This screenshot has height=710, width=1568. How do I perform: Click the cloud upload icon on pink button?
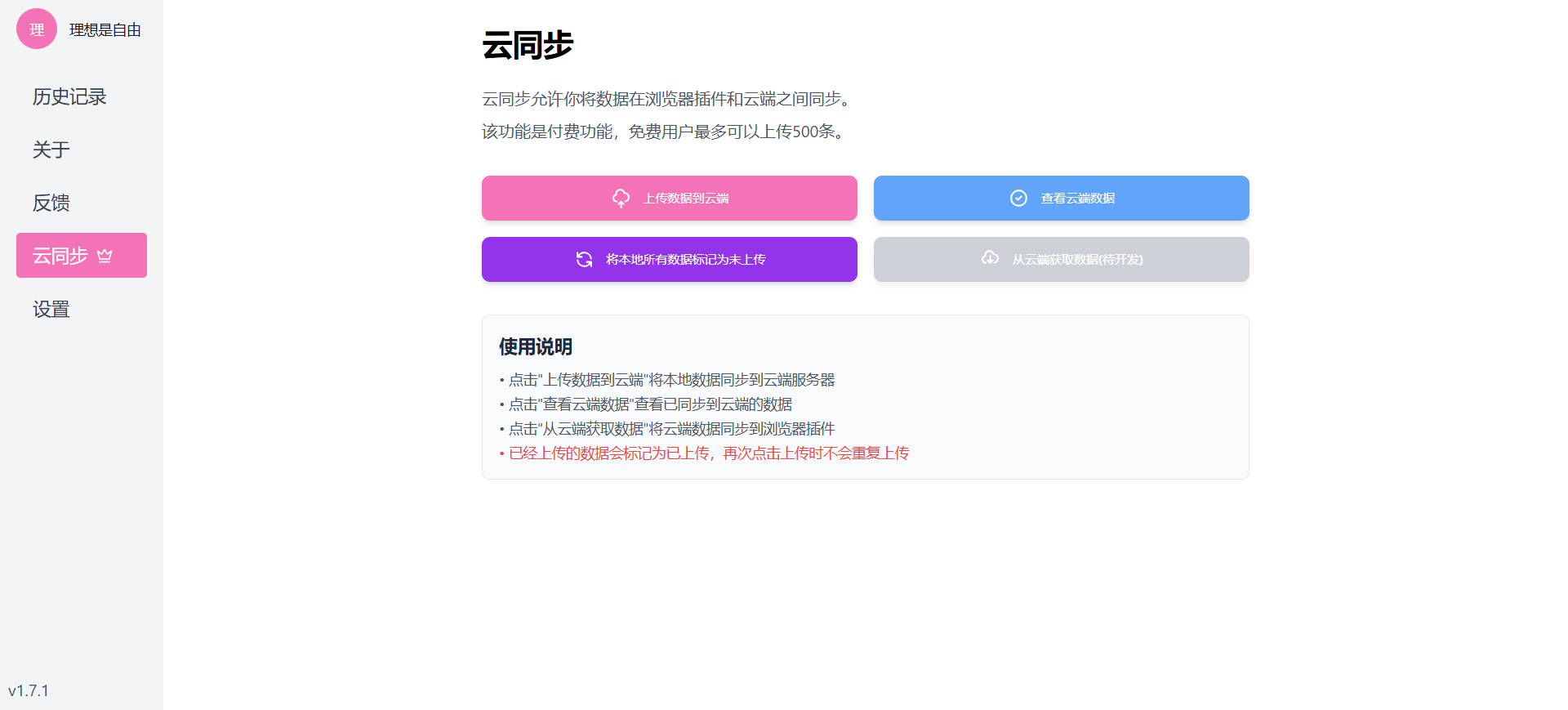621,198
